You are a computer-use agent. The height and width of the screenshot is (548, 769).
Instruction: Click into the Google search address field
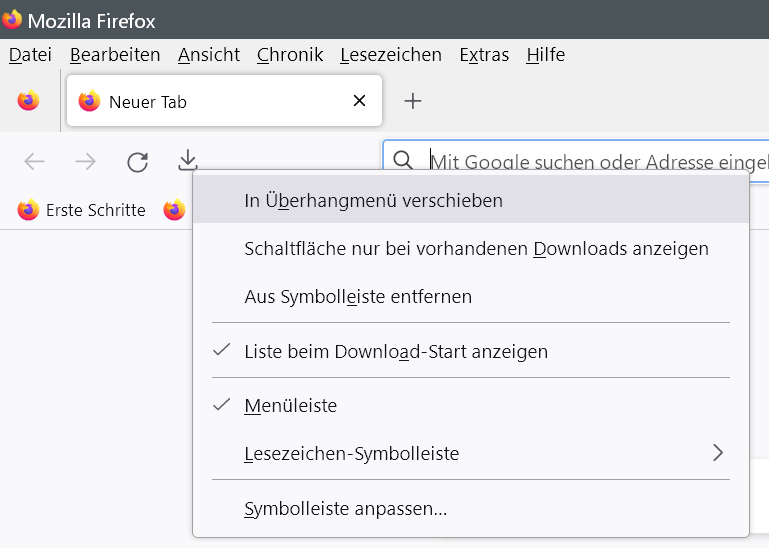click(x=597, y=161)
